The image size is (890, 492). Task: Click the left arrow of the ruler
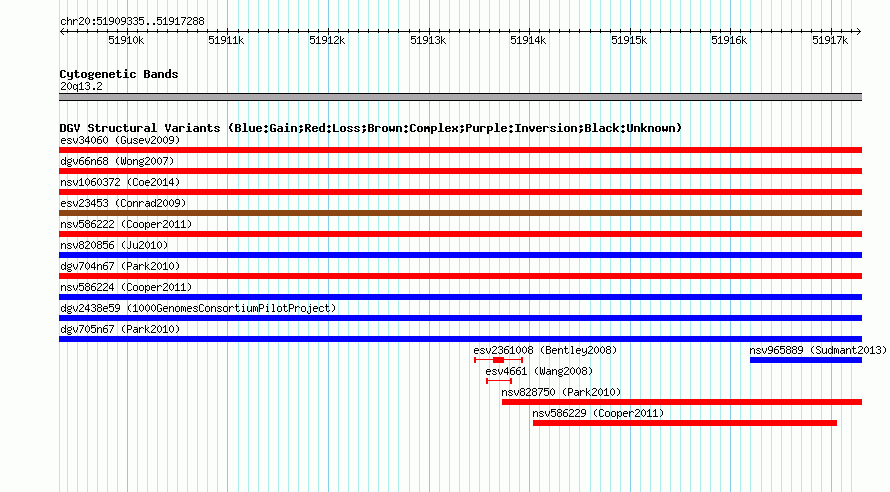coord(62,31)
